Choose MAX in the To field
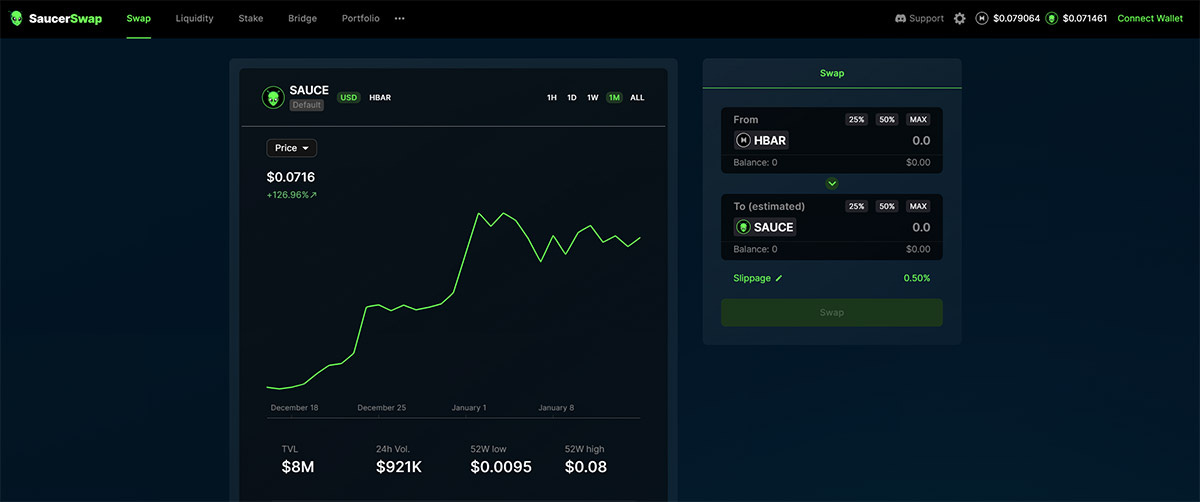 (x=918, y=206)
